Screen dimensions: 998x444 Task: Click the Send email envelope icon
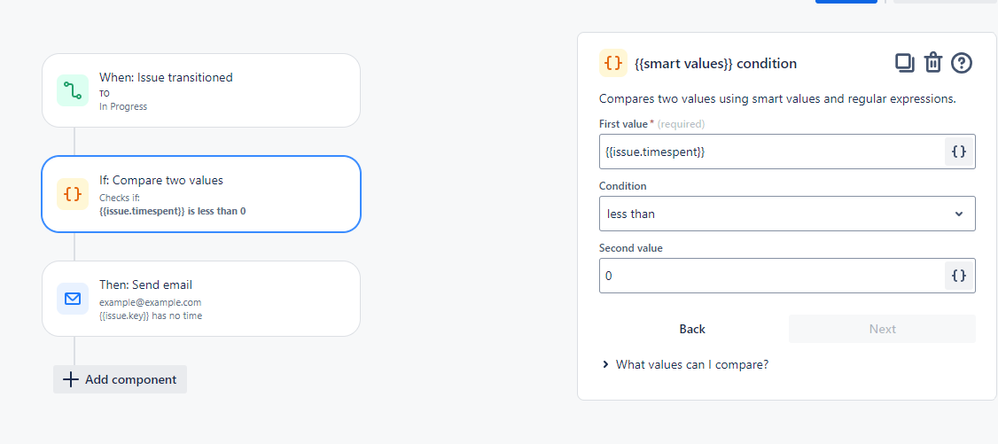[72, 298]
